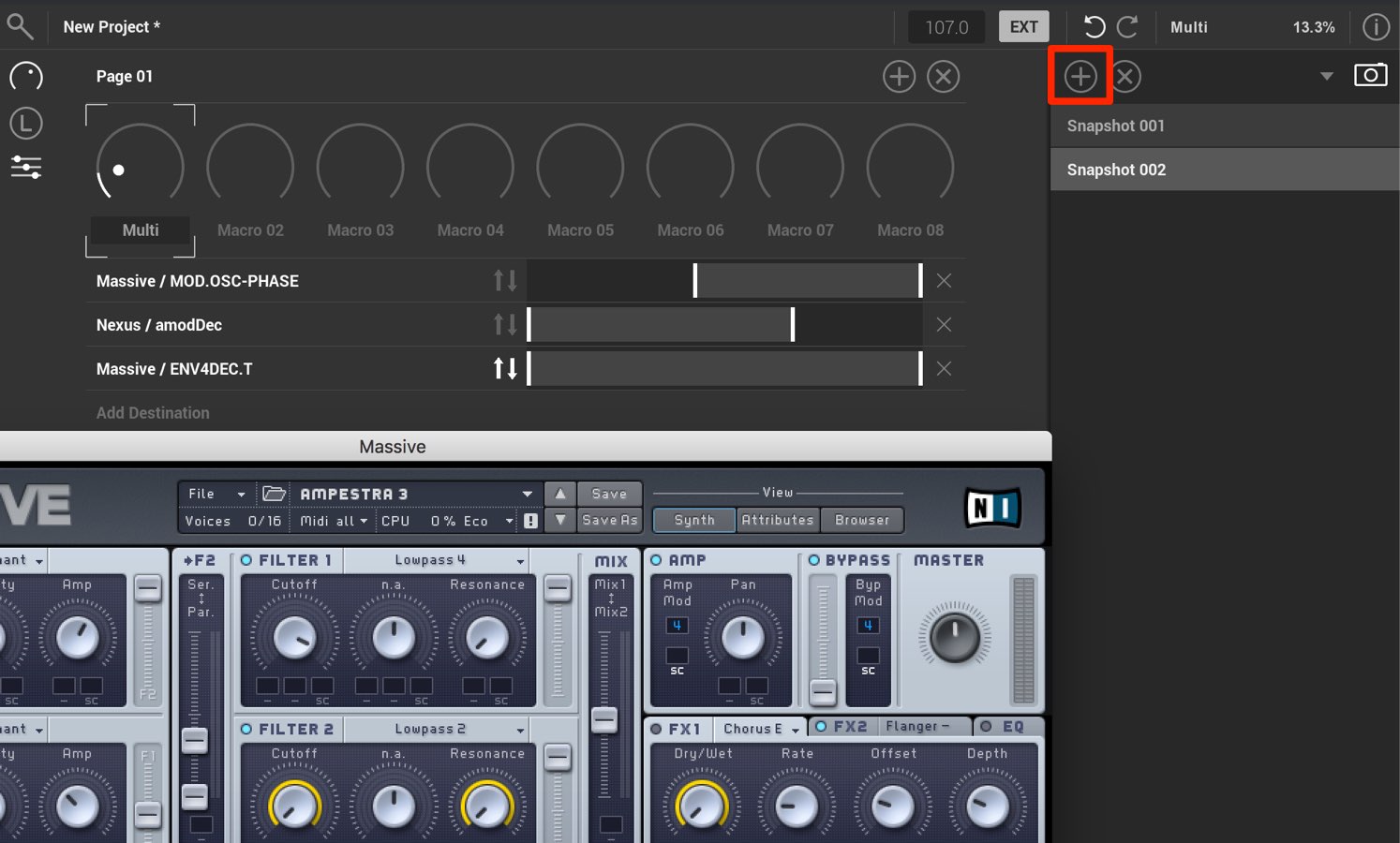
Task: Toggle the EXT sync button
Action: click(x=1023, y=27)
